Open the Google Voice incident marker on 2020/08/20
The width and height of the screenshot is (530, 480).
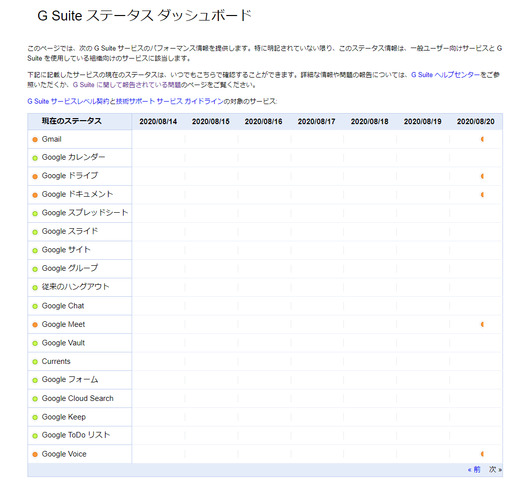482,454
